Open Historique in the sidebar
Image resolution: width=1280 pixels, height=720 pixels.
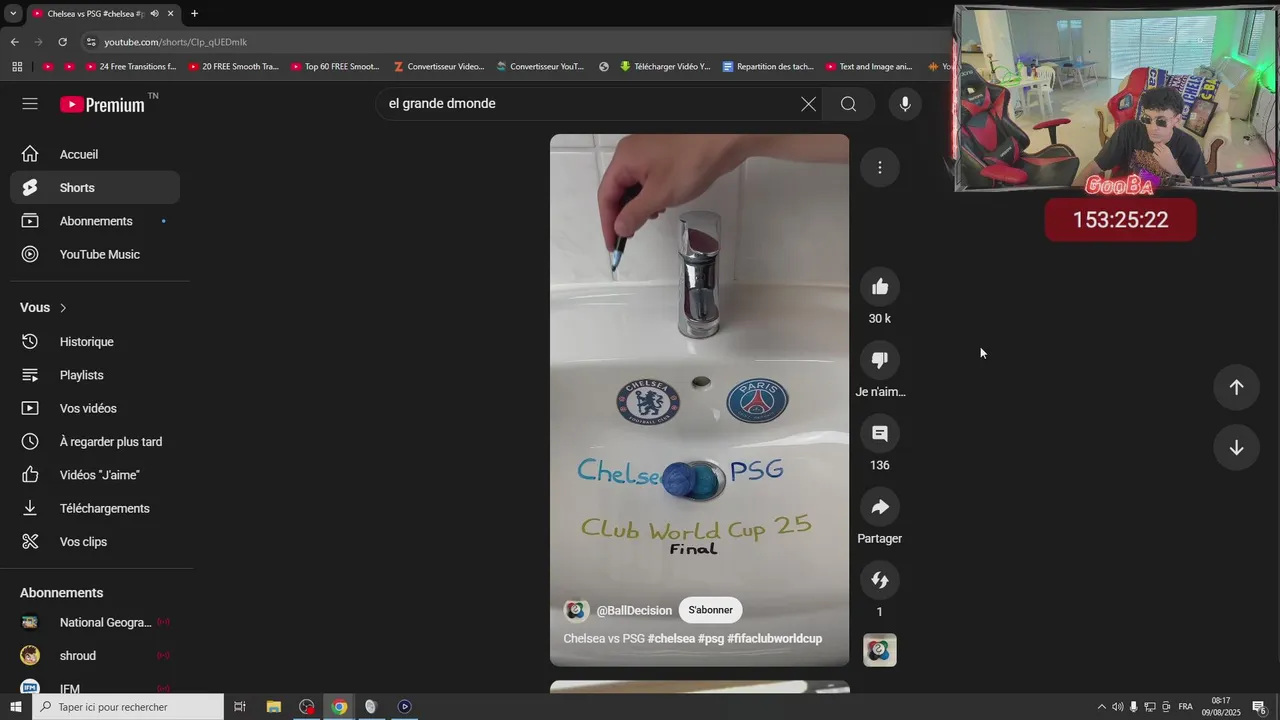[95, 342]
